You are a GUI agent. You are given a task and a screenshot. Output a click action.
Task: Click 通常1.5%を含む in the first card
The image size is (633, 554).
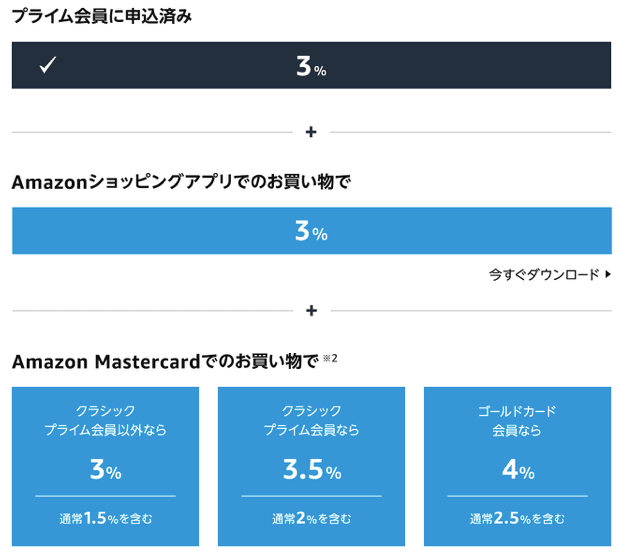[x=106, y=518]
